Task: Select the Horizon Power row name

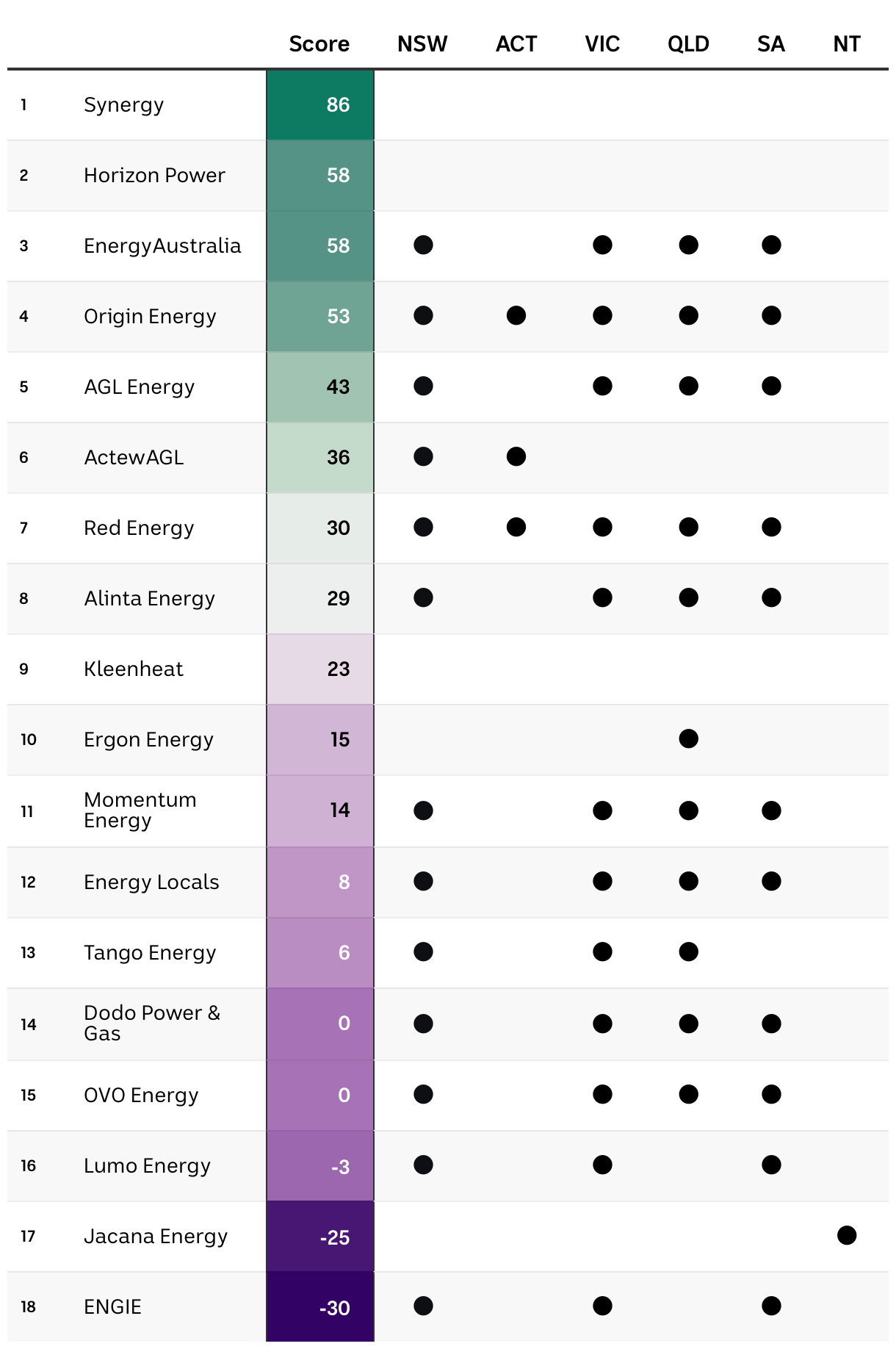Action: click(x=154, y=176)
